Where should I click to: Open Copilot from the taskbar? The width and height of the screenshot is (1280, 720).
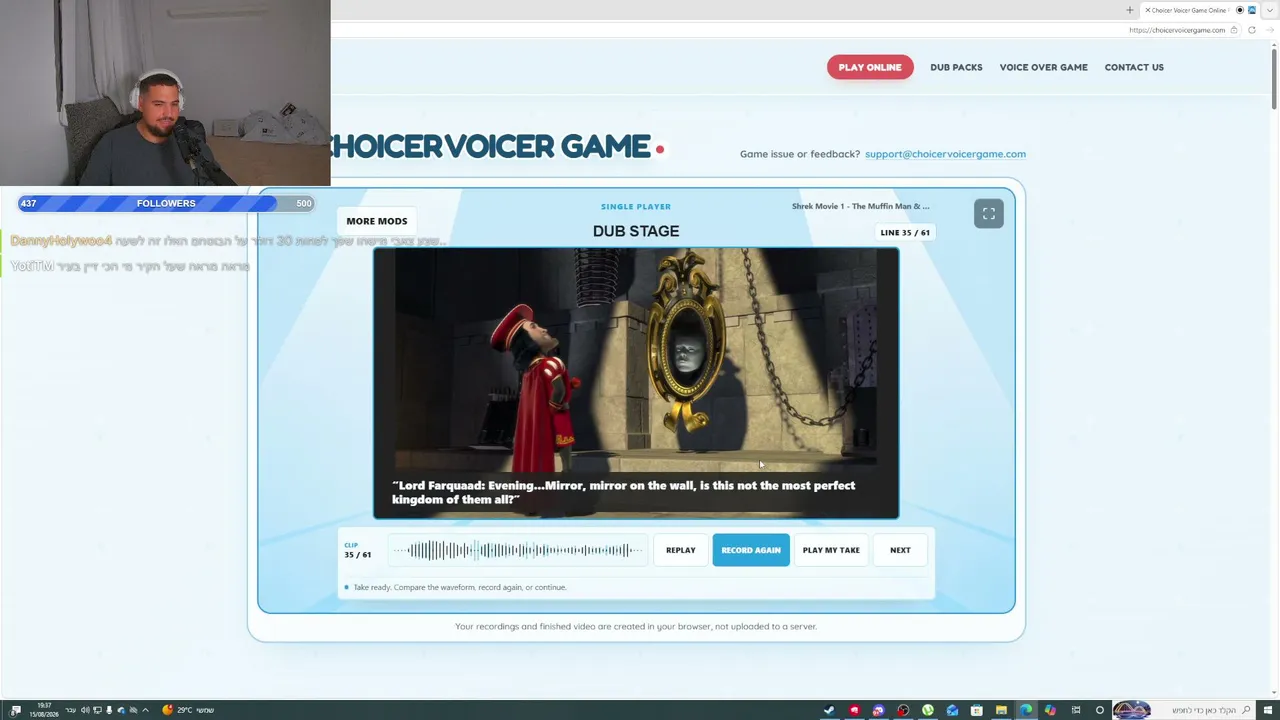[1050, 710]
